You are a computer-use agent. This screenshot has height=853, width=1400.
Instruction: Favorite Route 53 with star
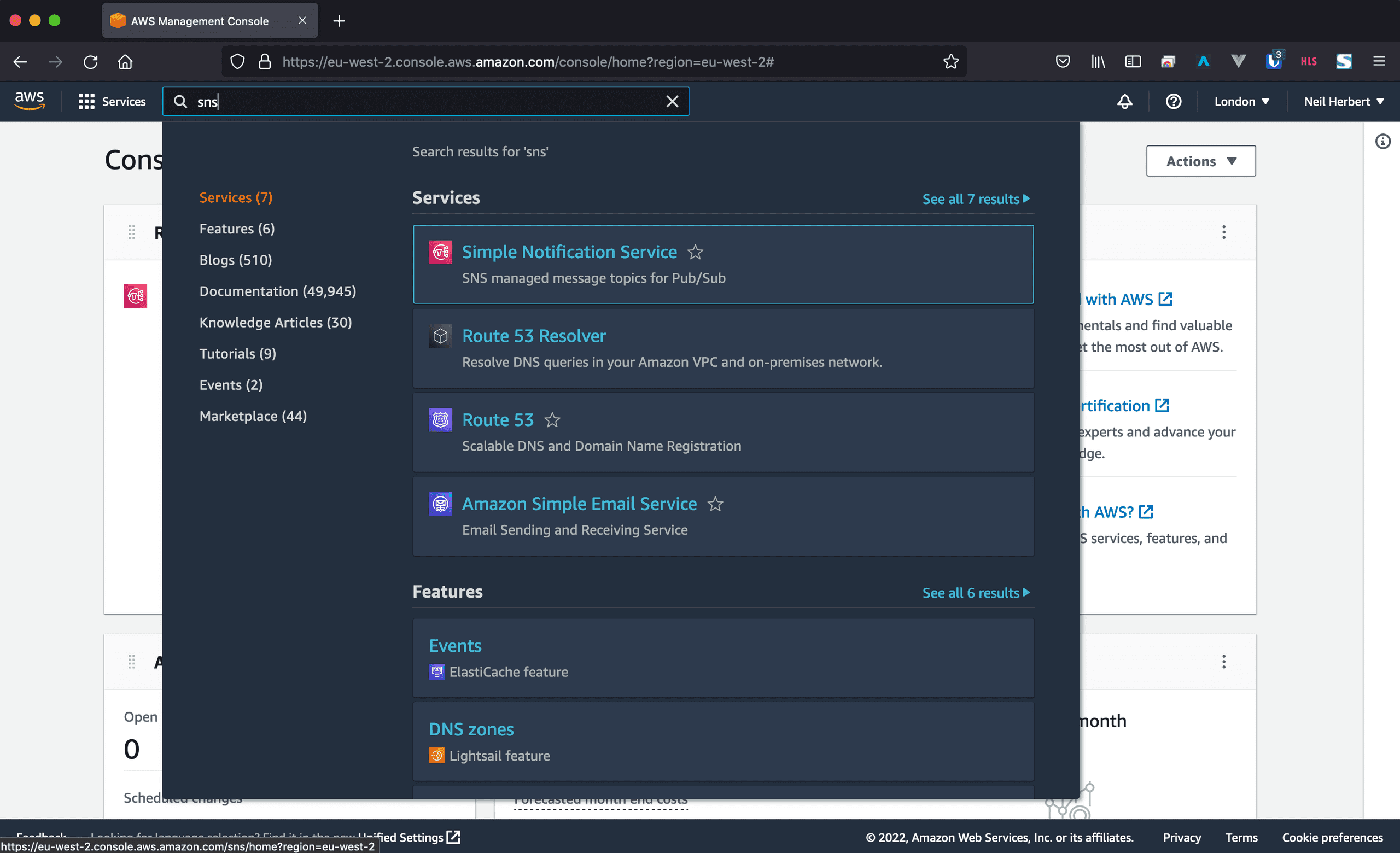coord(552,420)
